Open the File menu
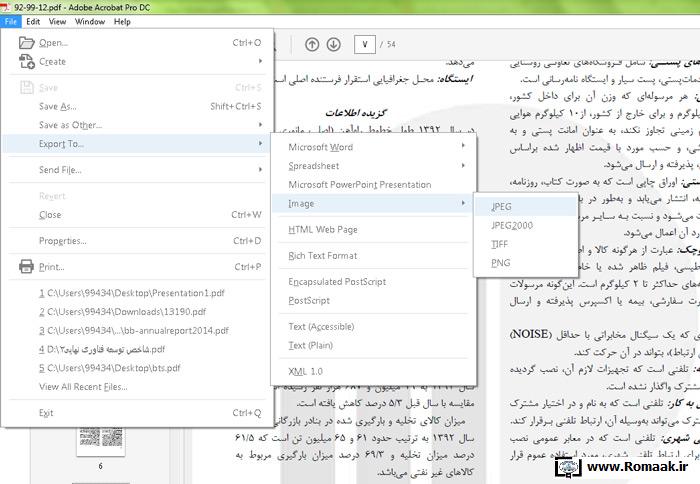The image size is (700, 484). point(11,21)
